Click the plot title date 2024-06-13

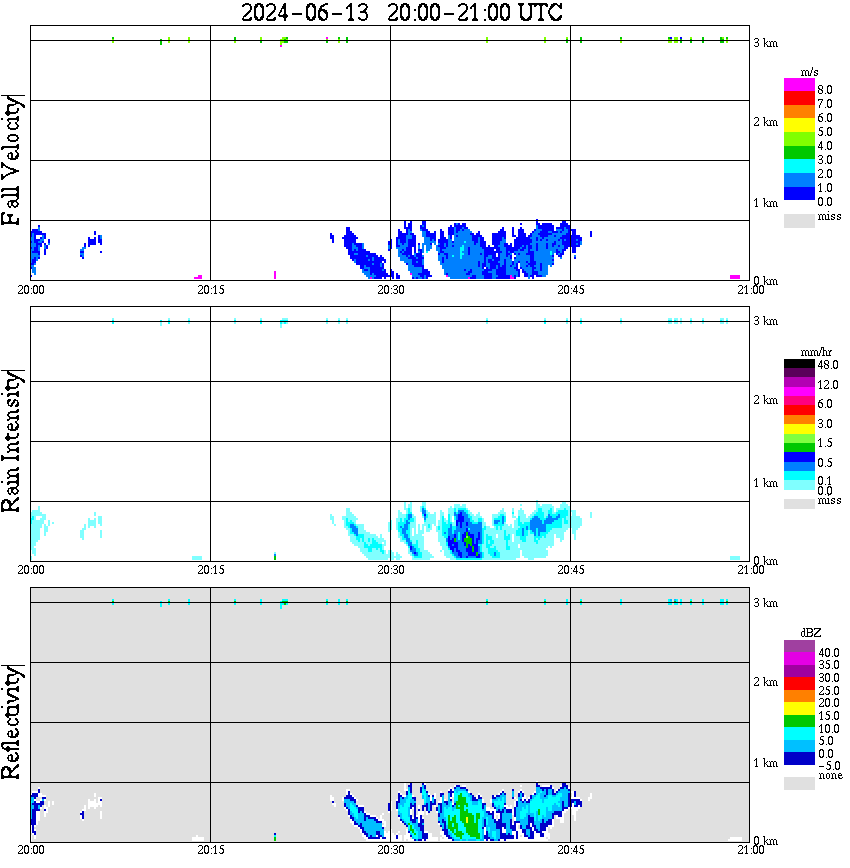point(305,12)
